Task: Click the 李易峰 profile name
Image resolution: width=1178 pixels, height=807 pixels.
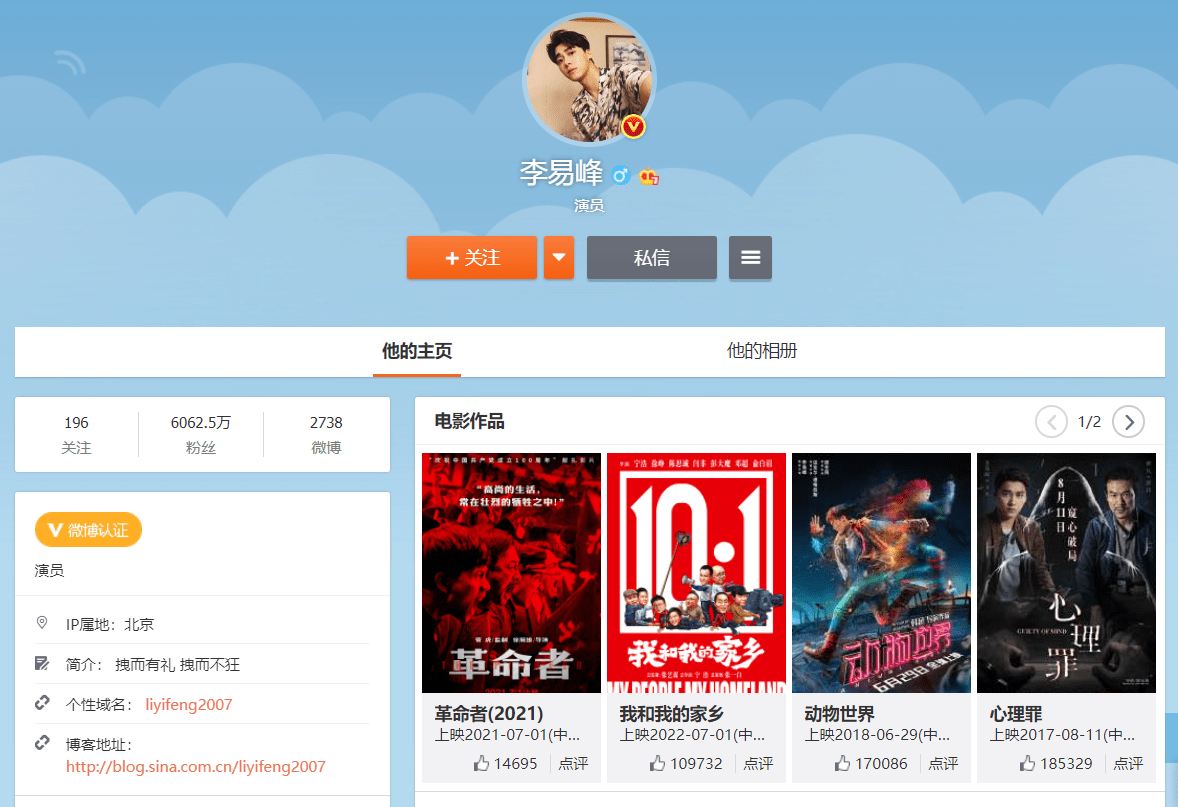Action: (x=561, y=173)
